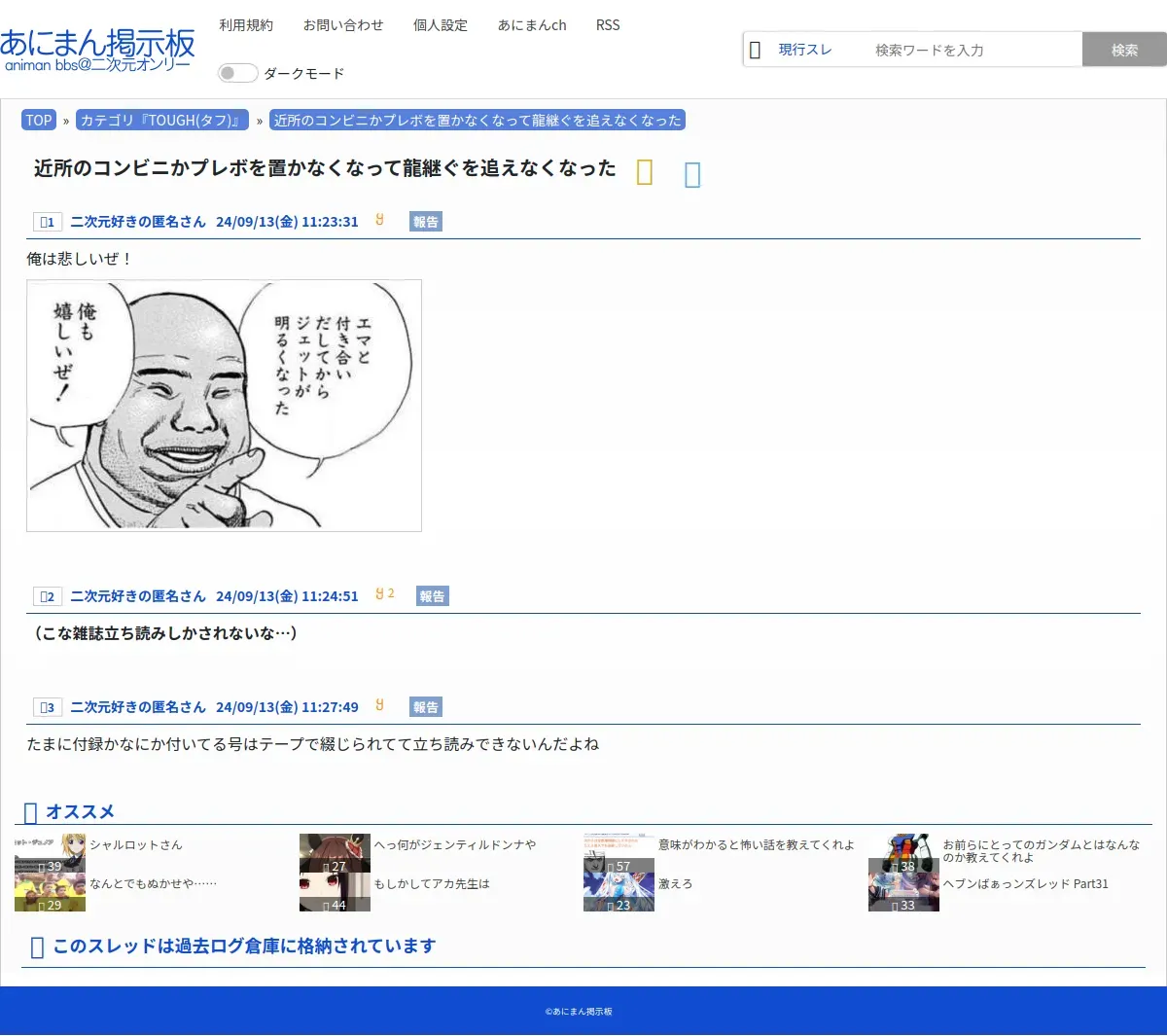This screenshot has height=1036, width=1167.
Task: Click the Gundam thumbnail with count 38
Action: click(x=903, y=853)
